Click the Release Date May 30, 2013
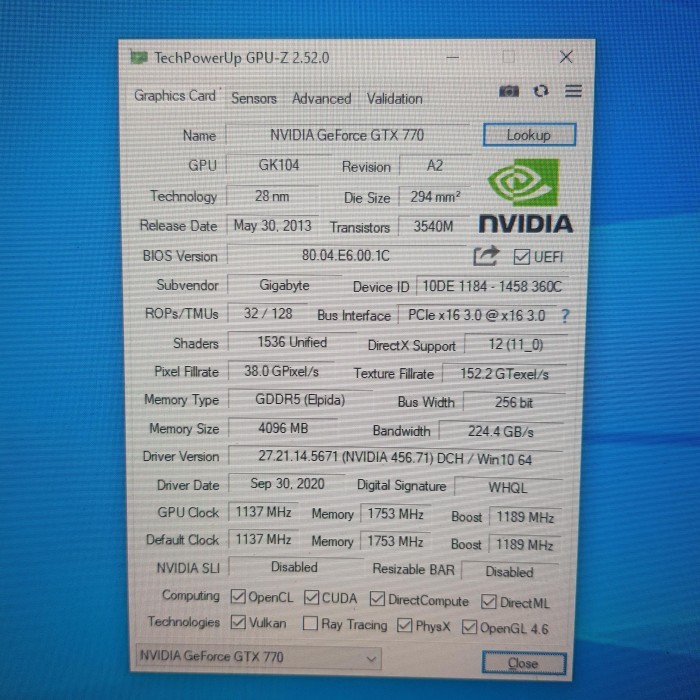 click(273, 225)
